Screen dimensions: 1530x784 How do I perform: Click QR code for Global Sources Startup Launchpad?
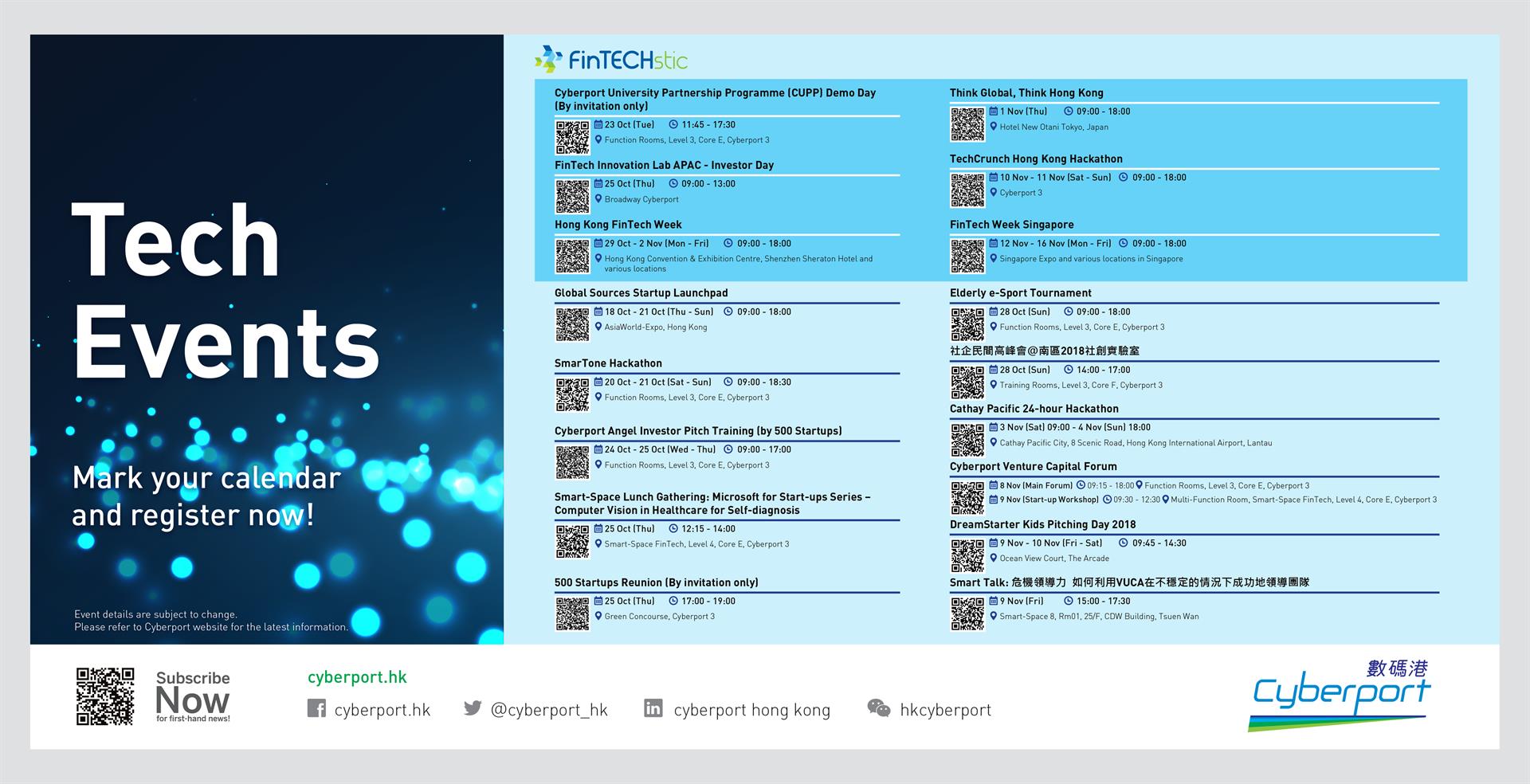click(x=572, y=325)
